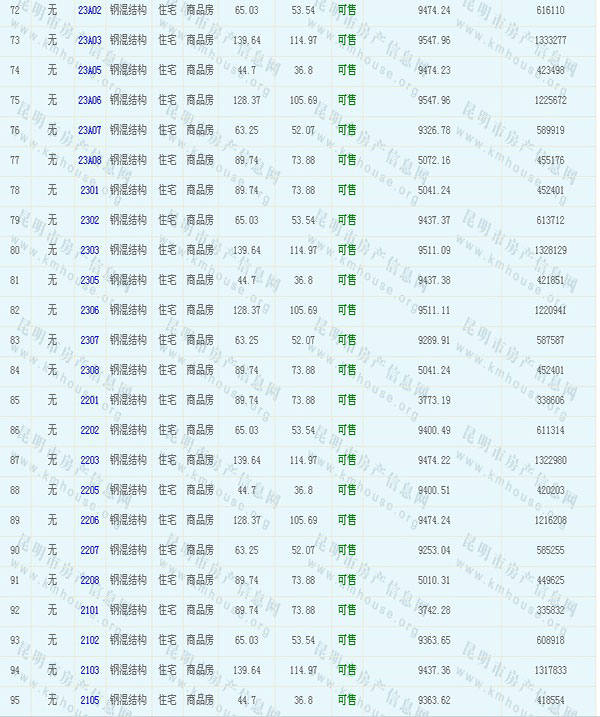
Task: Select the 2203 room link
Action: tap(89, 460)
